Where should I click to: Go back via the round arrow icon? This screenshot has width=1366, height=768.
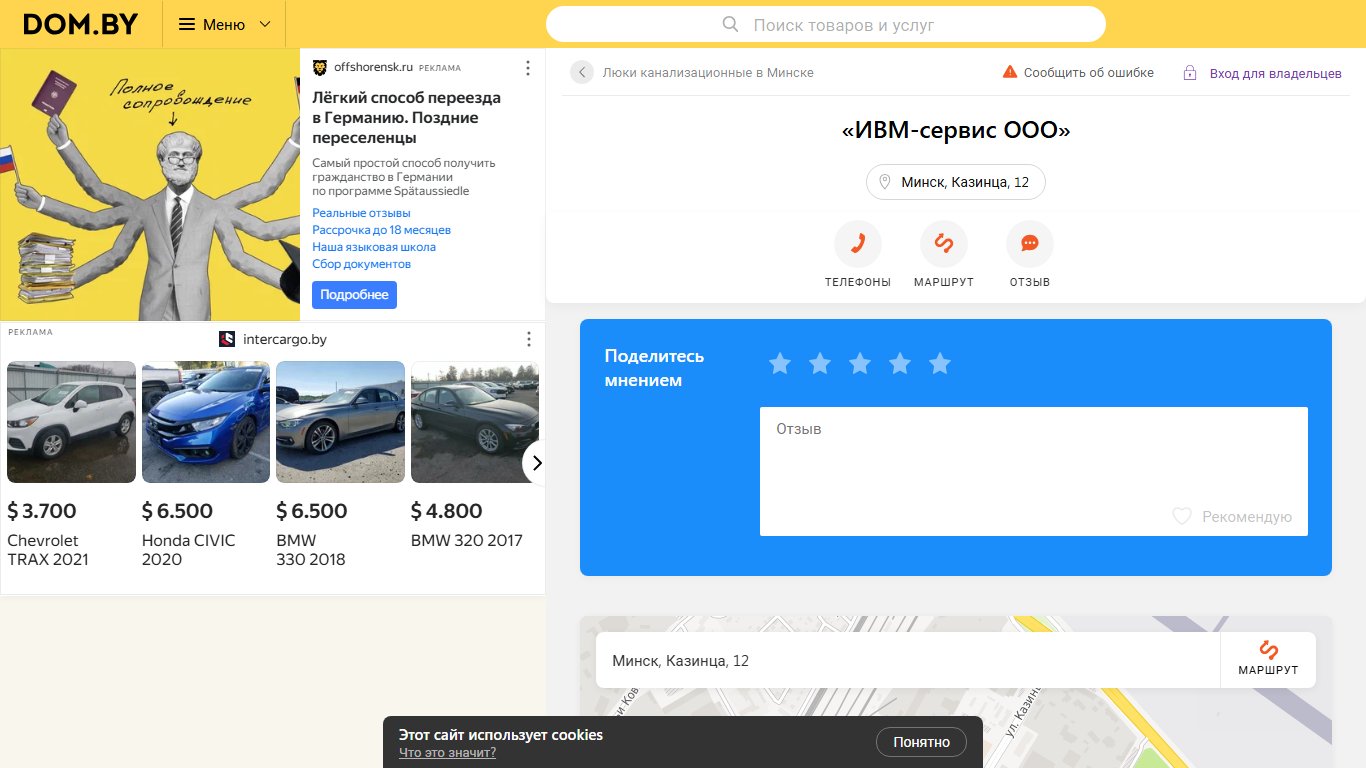click(582, 72)
